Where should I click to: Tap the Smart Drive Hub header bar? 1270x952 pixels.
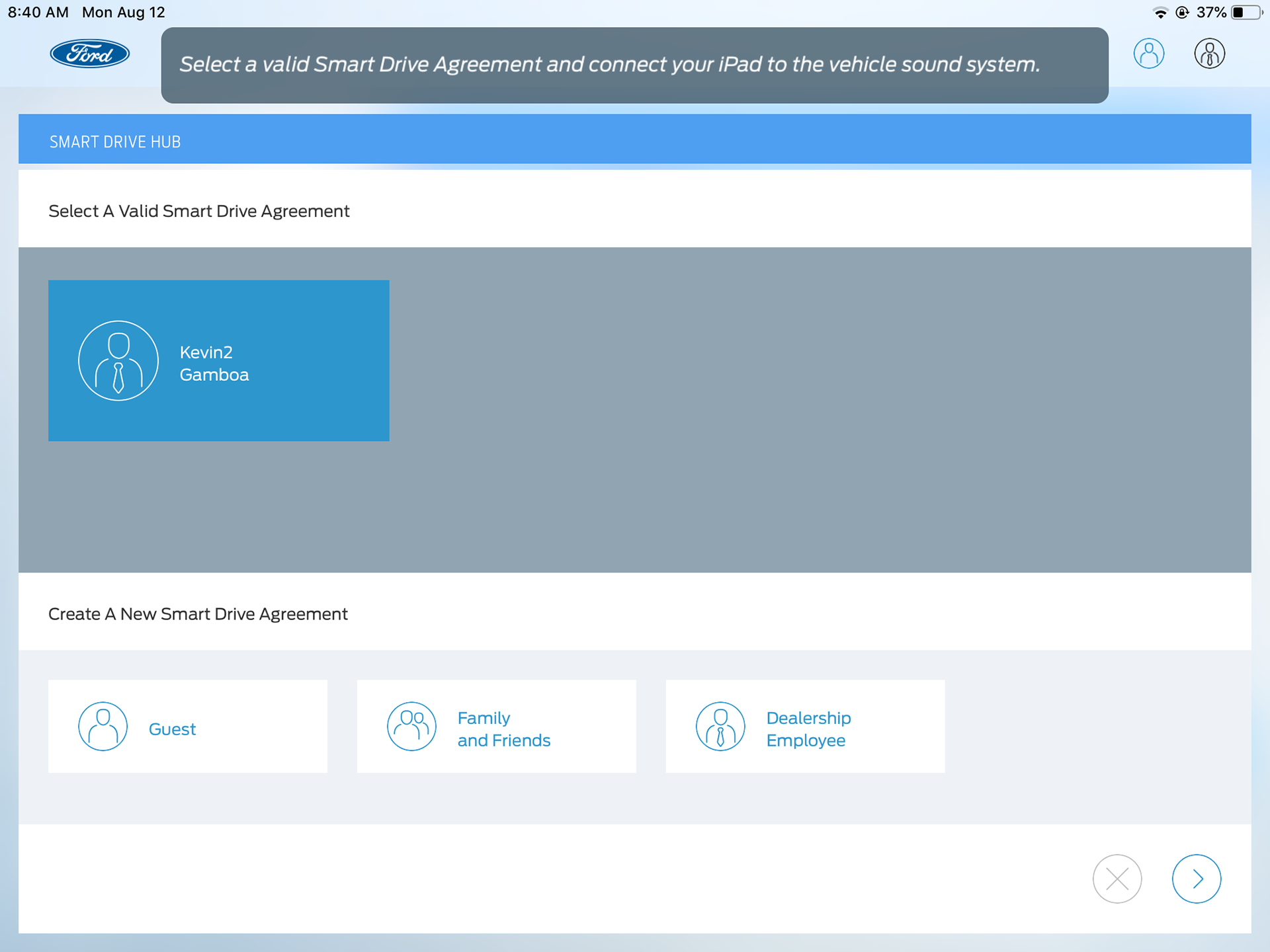(x=634, y=139)
